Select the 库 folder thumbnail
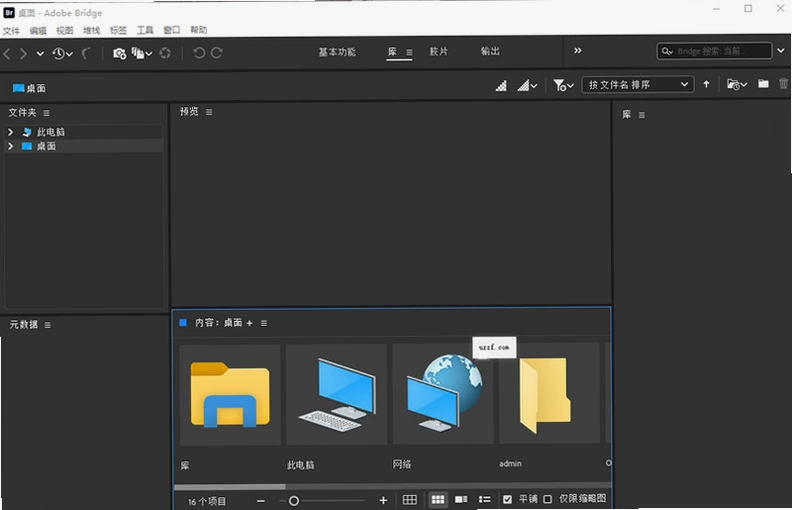The width and height of the screenshot is (792, 510). point(230,395)
